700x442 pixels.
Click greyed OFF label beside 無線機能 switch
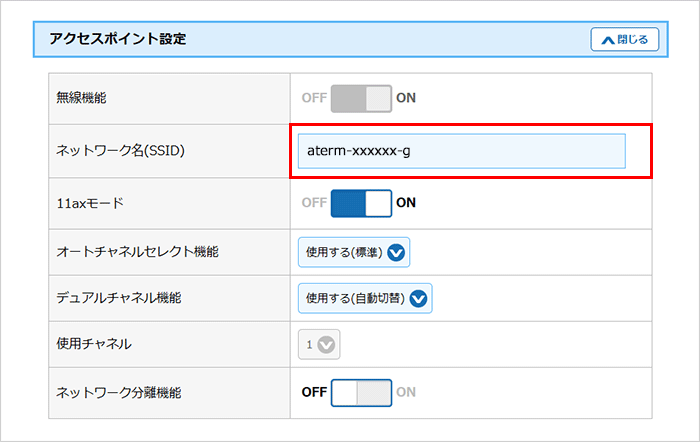tap(314, 98)
